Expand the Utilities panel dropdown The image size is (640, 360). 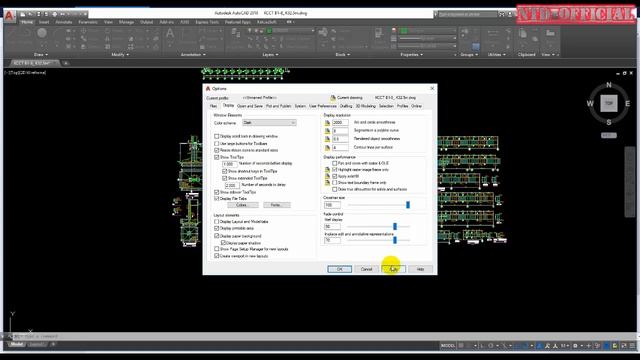point(496,55)
